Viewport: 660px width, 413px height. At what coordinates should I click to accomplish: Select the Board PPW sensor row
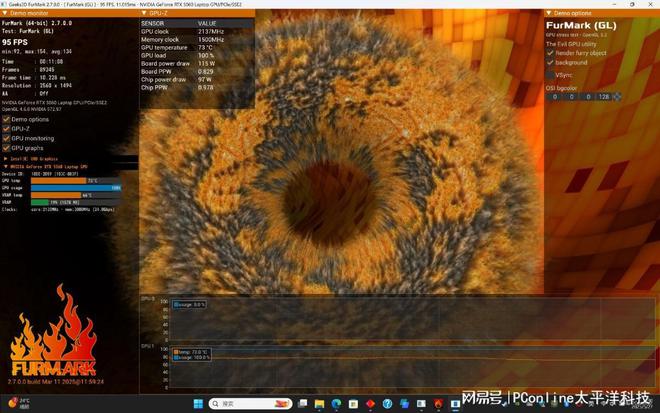[x=197, y=72]
